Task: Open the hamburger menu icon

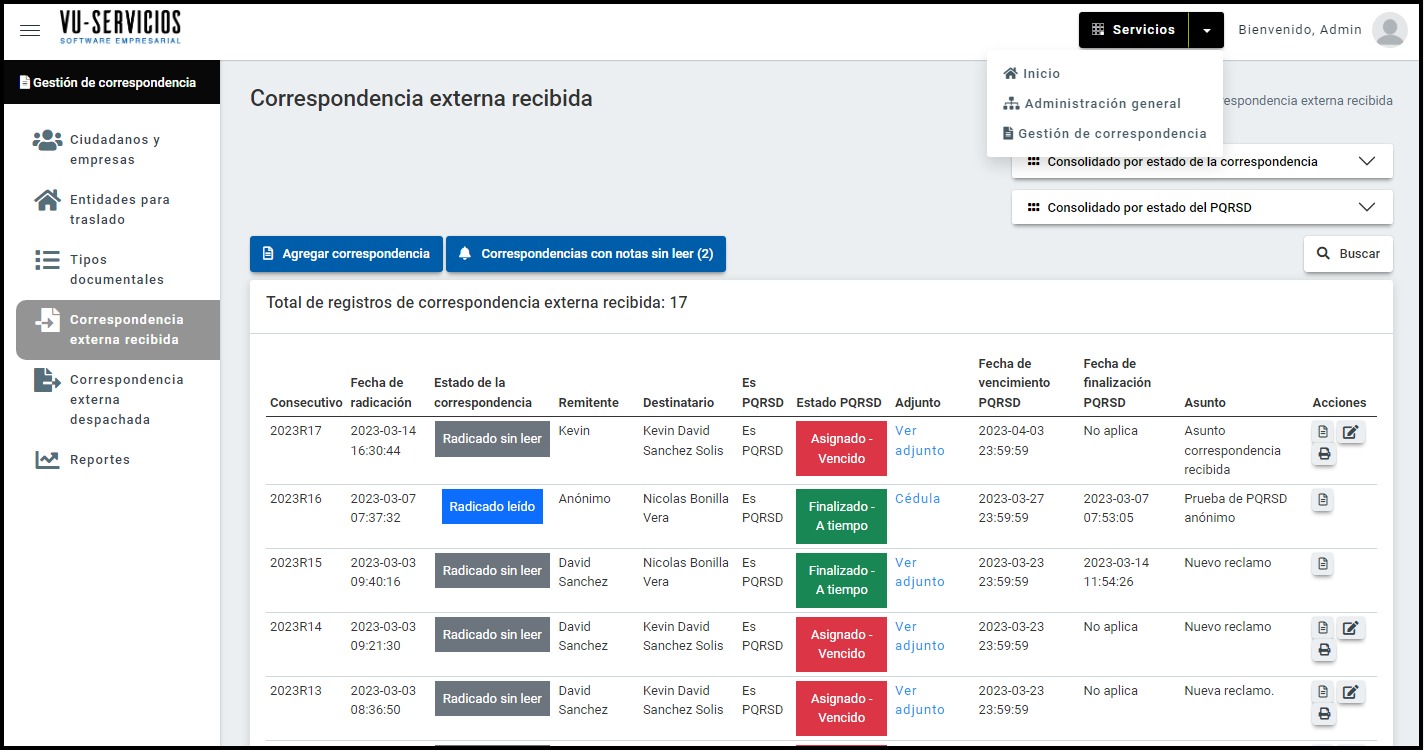Action: tap(30, 30)
